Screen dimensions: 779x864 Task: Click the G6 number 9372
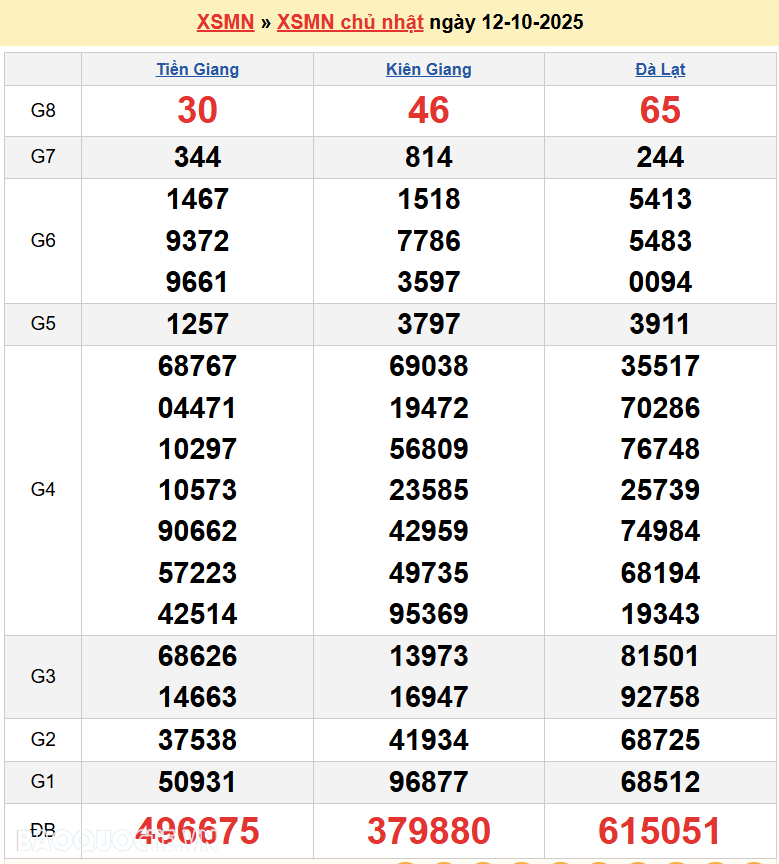click(197, 241)
